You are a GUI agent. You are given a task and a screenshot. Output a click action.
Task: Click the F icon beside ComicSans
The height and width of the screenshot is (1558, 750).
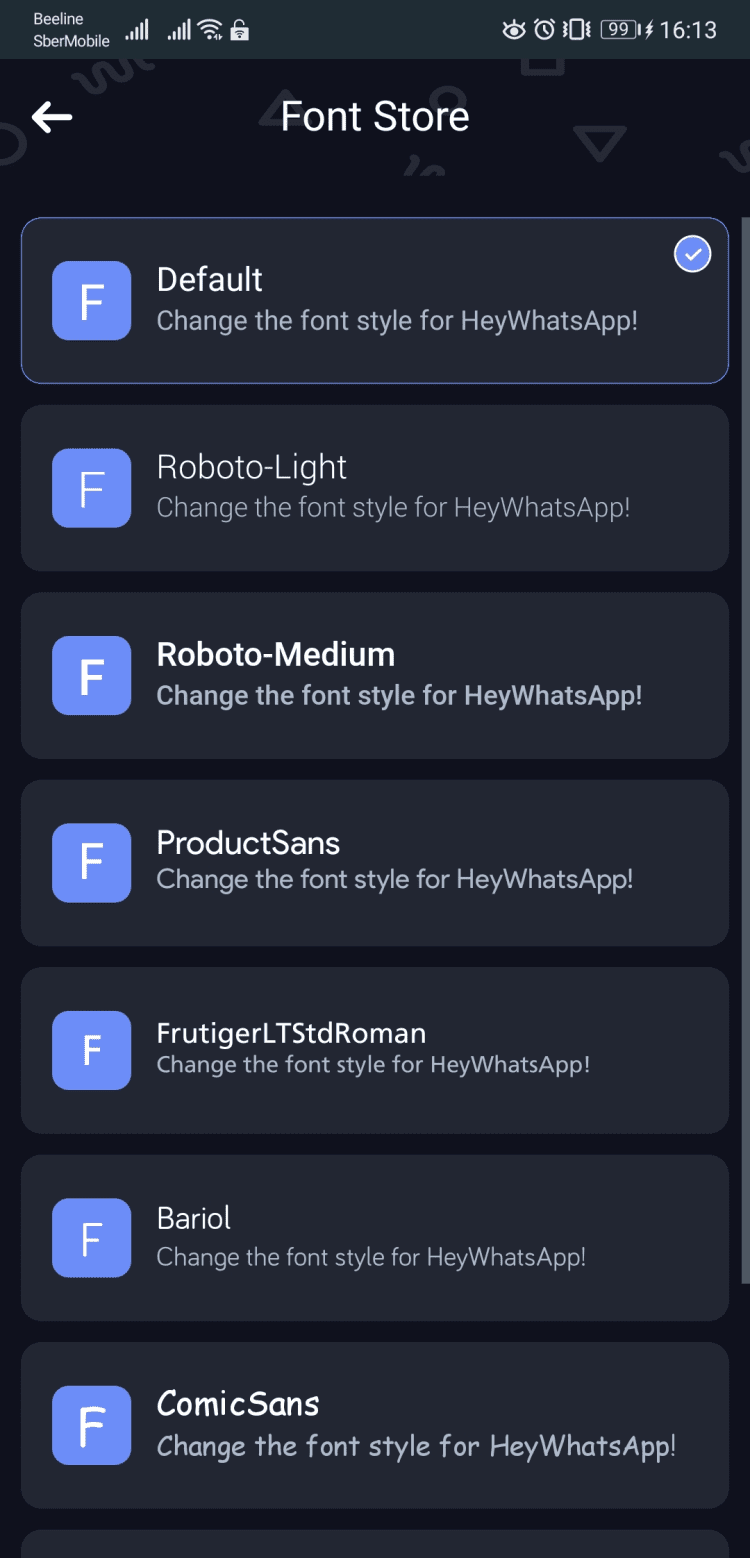click(91, 1425)
